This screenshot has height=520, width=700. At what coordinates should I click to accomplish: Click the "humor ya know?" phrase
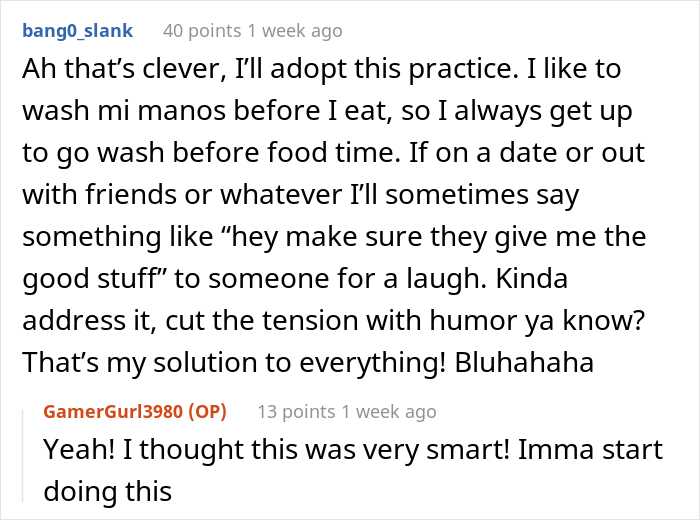coord(537,320)
